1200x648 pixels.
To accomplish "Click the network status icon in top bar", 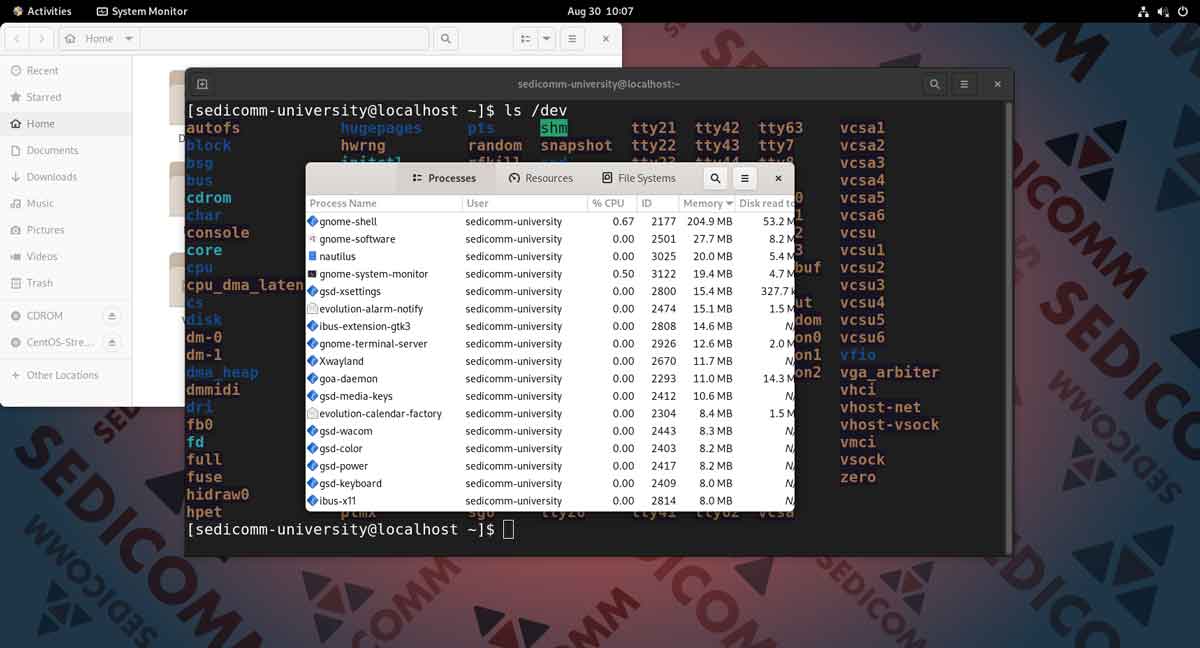I will pos(1143,11).
